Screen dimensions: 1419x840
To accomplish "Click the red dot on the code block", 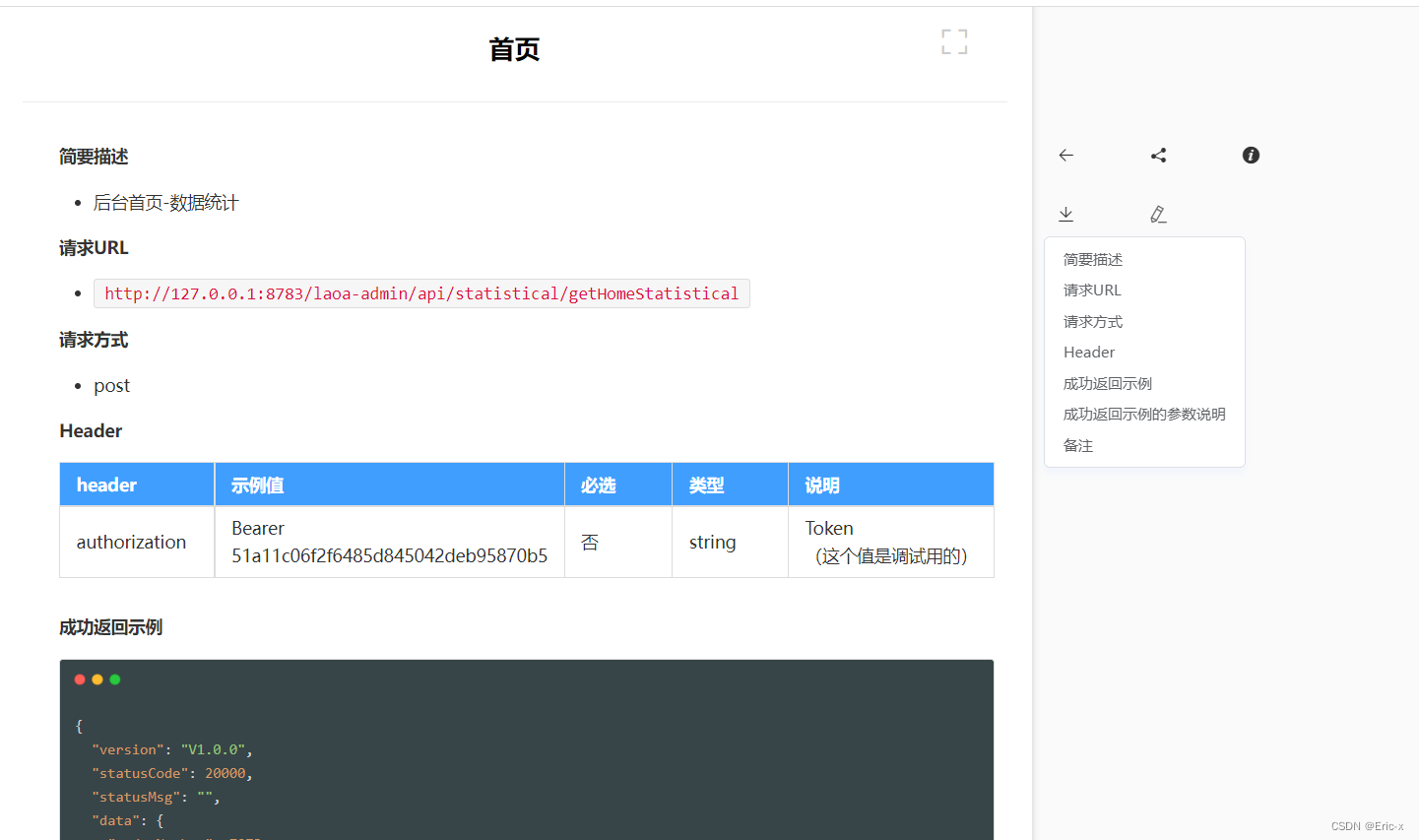I will point(79,678).
